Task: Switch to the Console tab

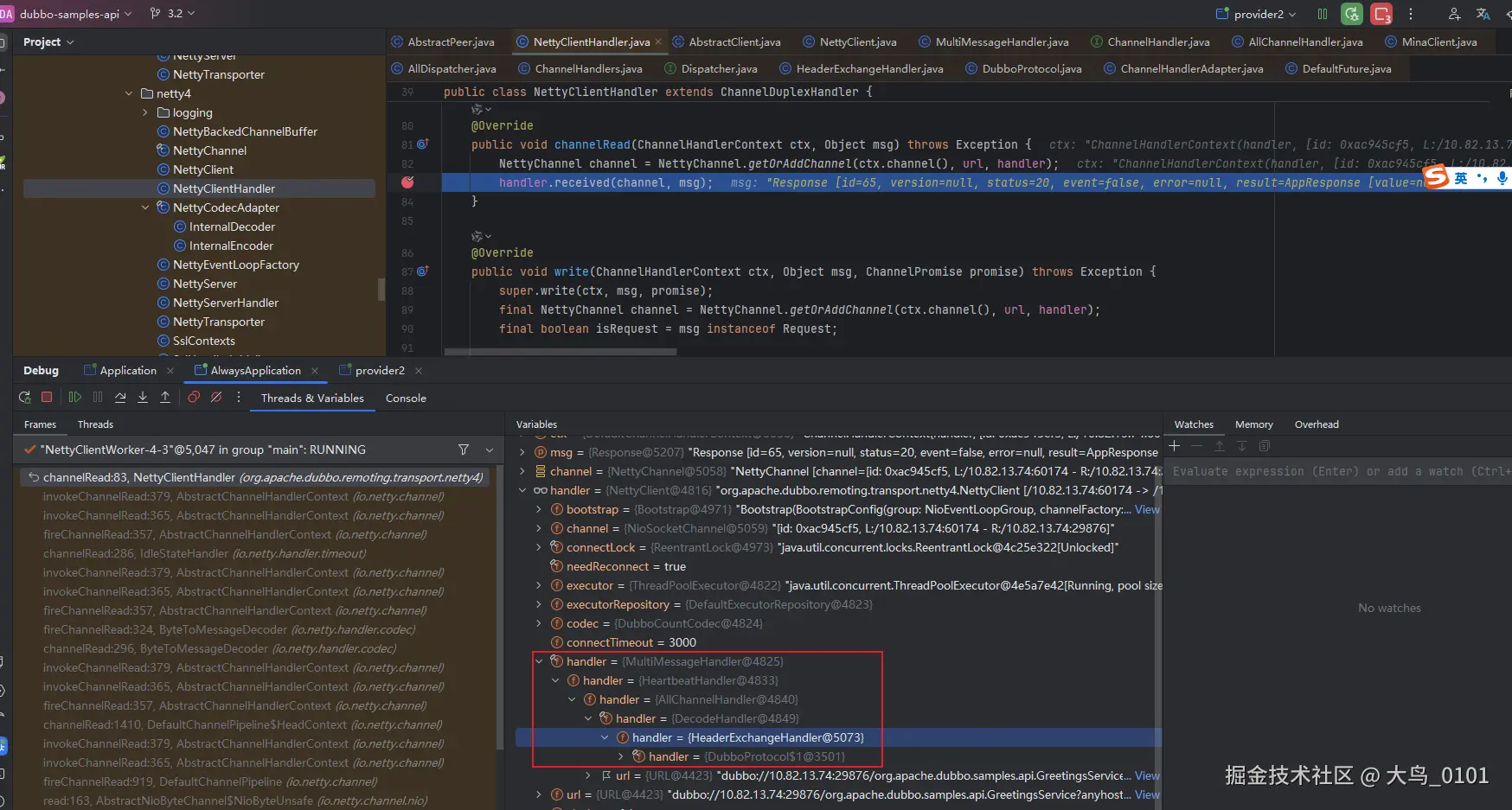Action: point(406,399)
